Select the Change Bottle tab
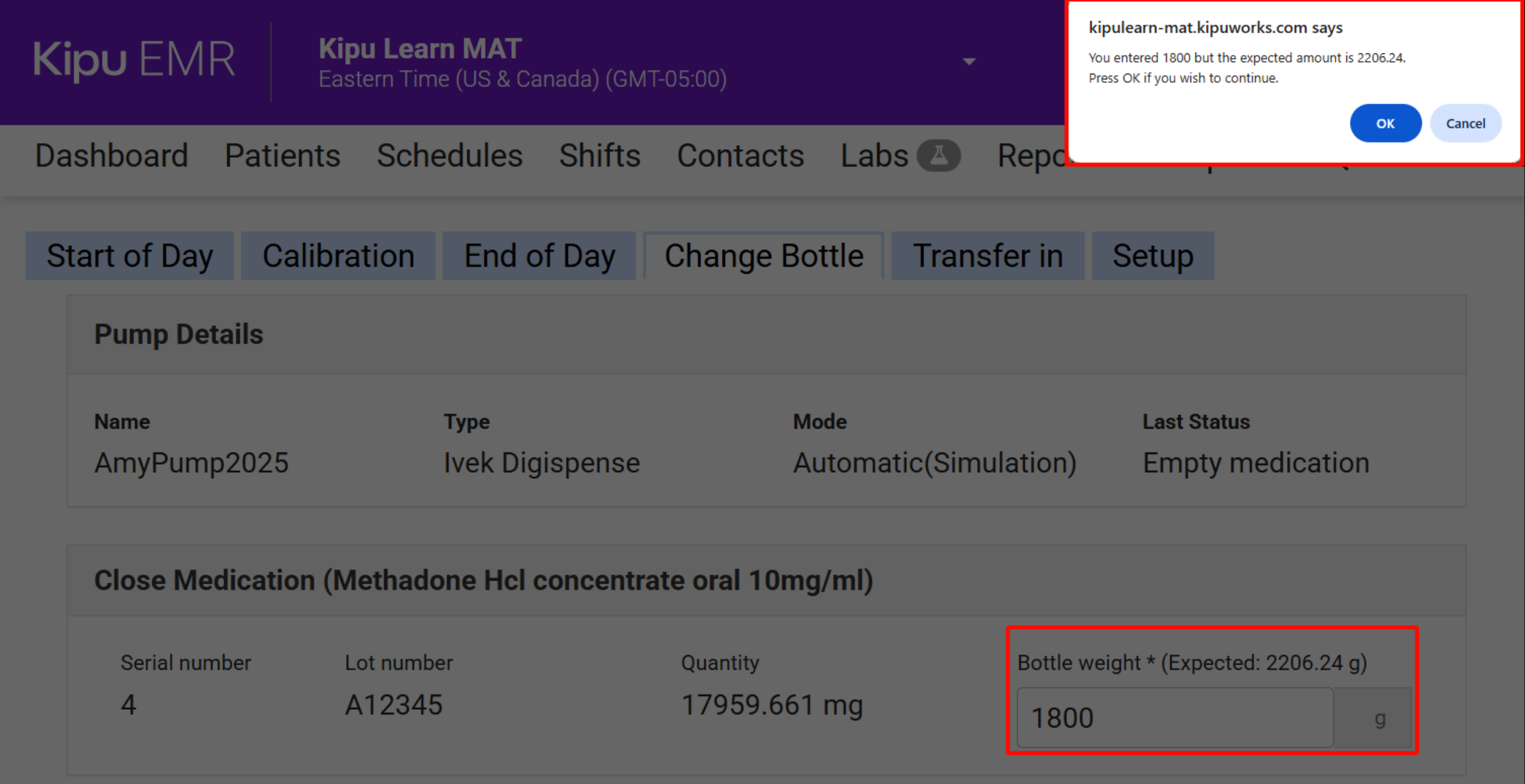The width and height of the screenshot is (1525, 784). click(x=764, y=256)
